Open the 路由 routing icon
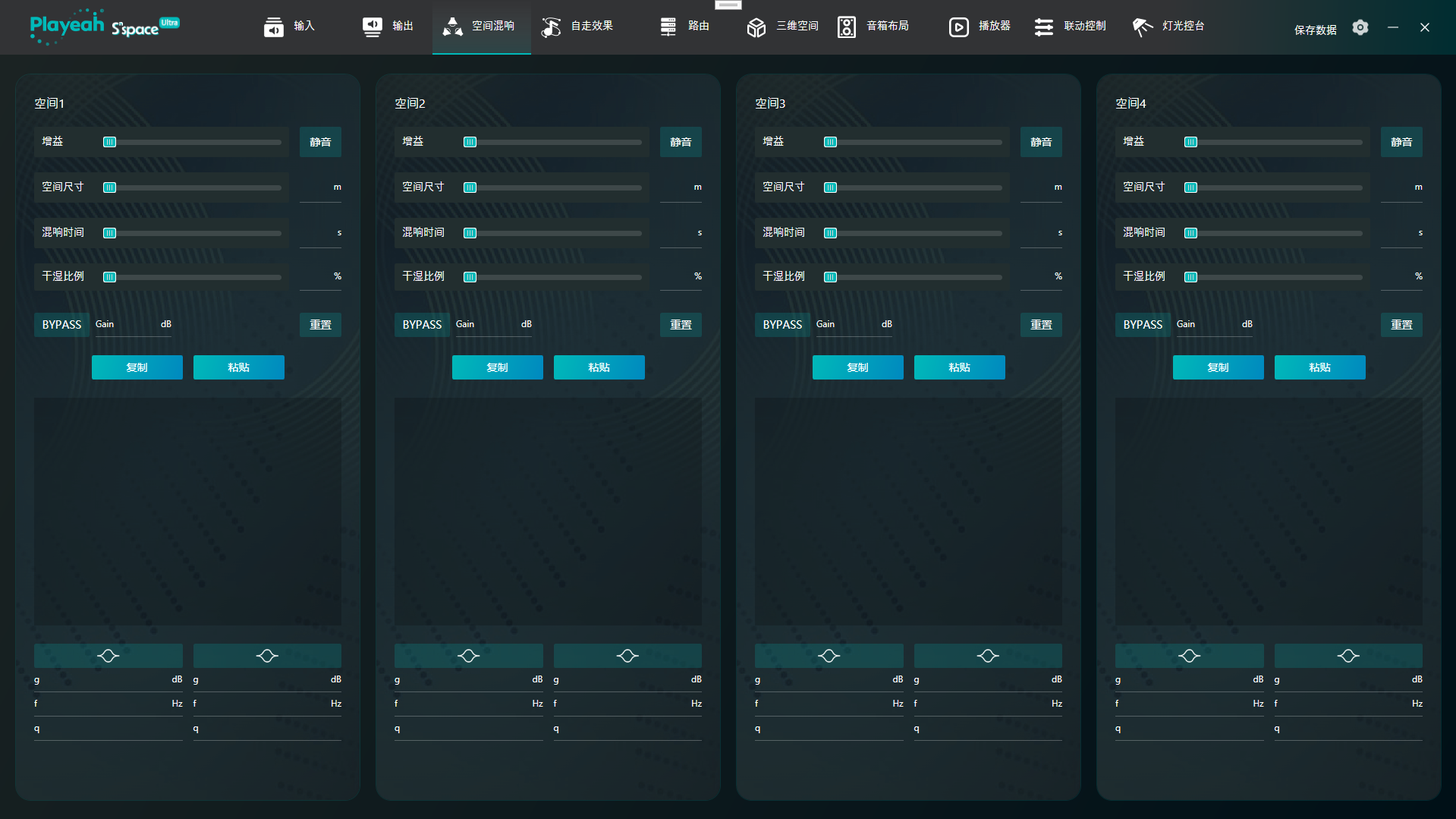Image resolution: width=1456 pixels, height=819 pixels. (x=668, y=27)
